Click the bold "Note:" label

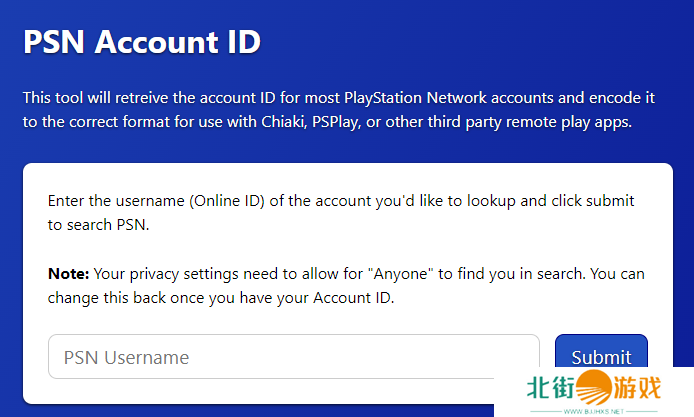click(x=69, y=273)
